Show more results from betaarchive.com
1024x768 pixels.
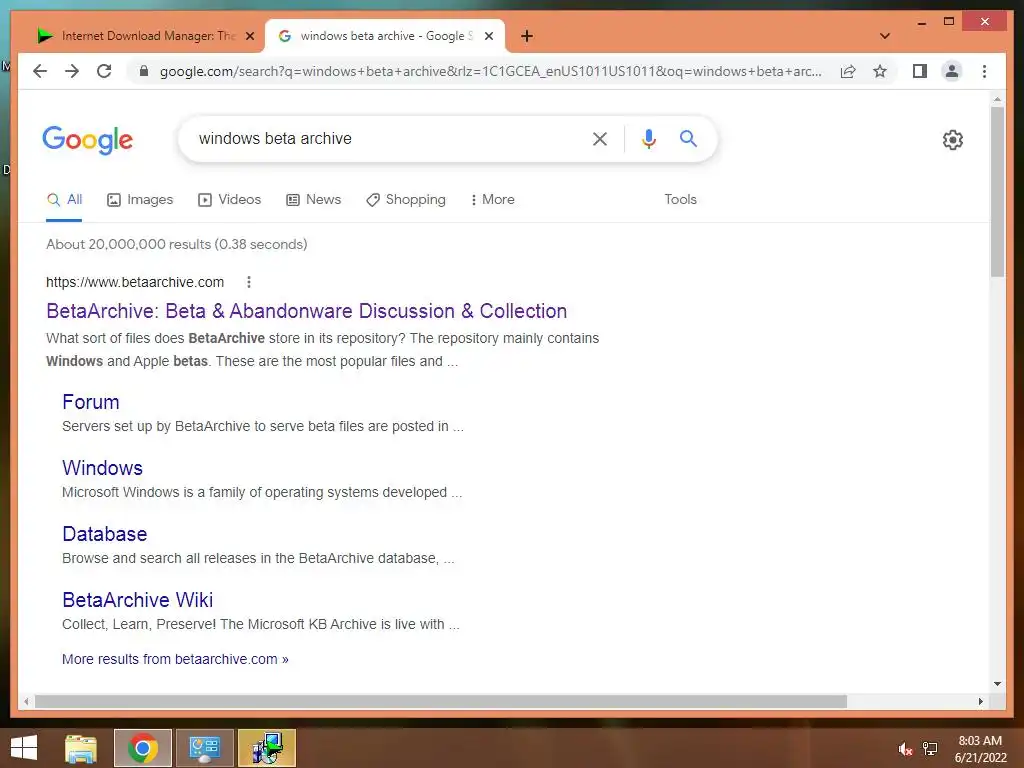pyautogui.click(x=175, y=659)
